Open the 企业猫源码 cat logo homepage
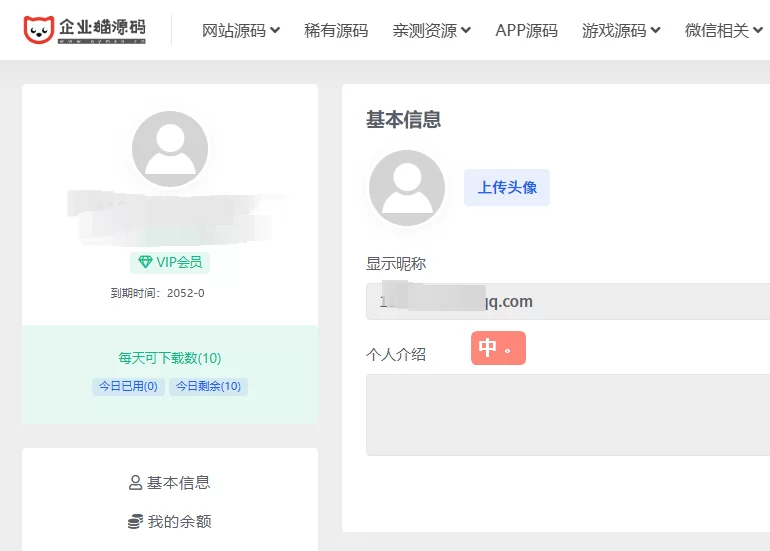 point(84,30)
